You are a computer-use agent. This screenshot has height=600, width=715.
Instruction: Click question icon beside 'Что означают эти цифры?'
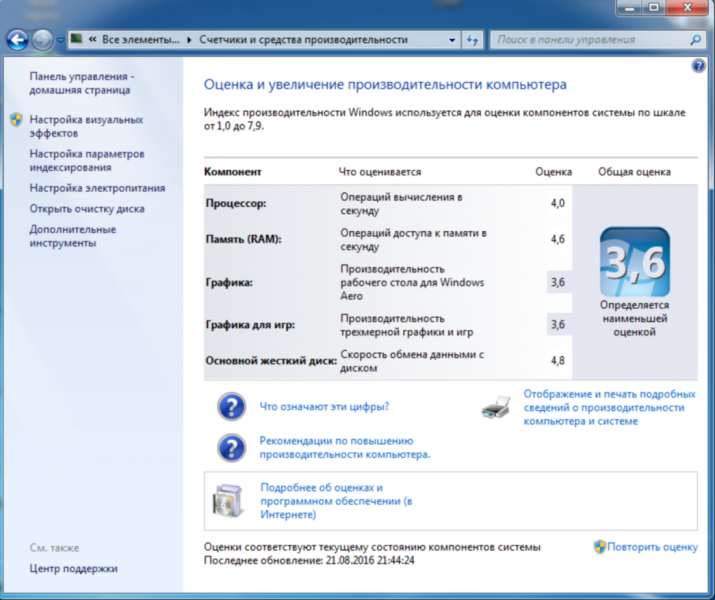click(232, 407)
